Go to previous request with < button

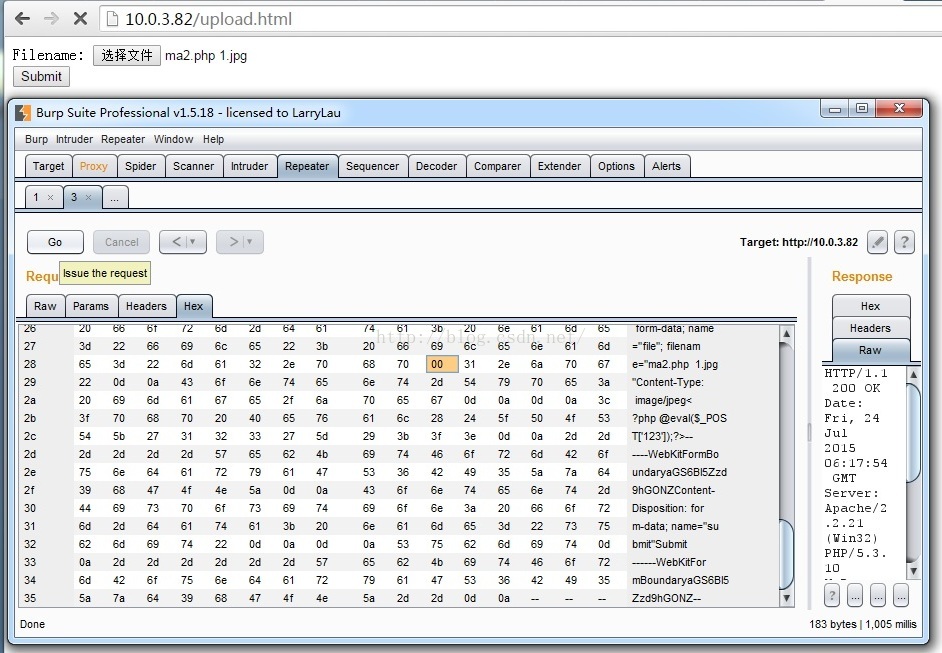click(176, 242)
